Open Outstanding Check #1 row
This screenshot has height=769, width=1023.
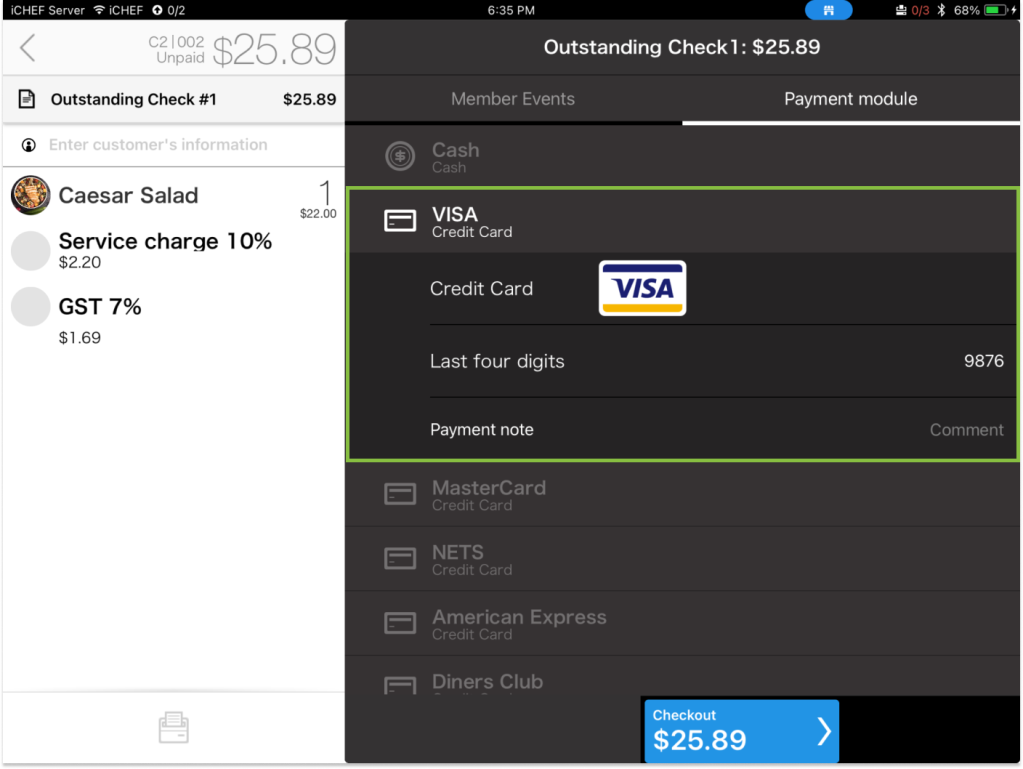click(x=173, y=99)
